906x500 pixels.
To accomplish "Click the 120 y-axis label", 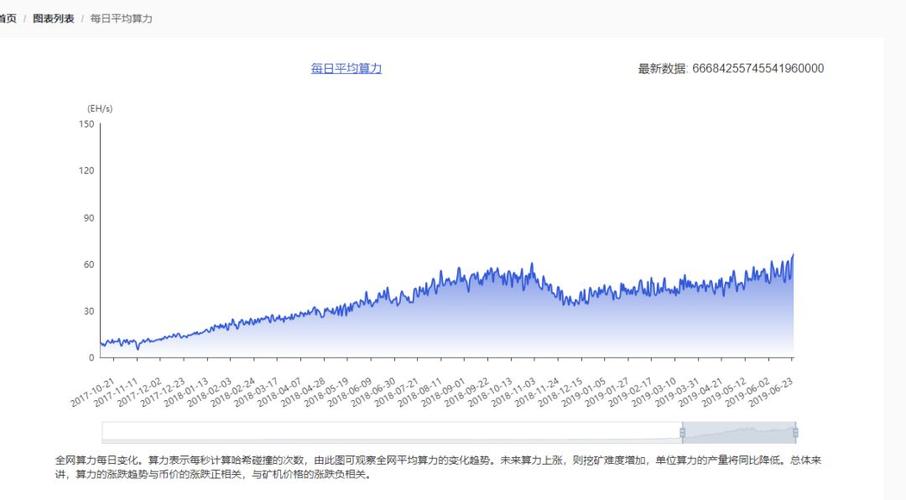I will click(x=86, y=171).
